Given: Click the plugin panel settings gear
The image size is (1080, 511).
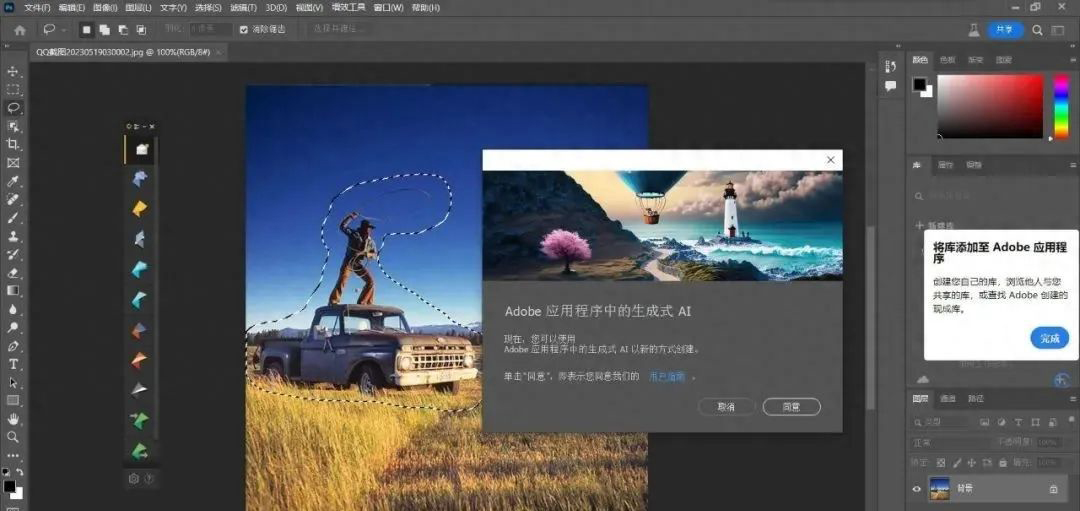Looking at the screenshot, I should tap(134, 478).
